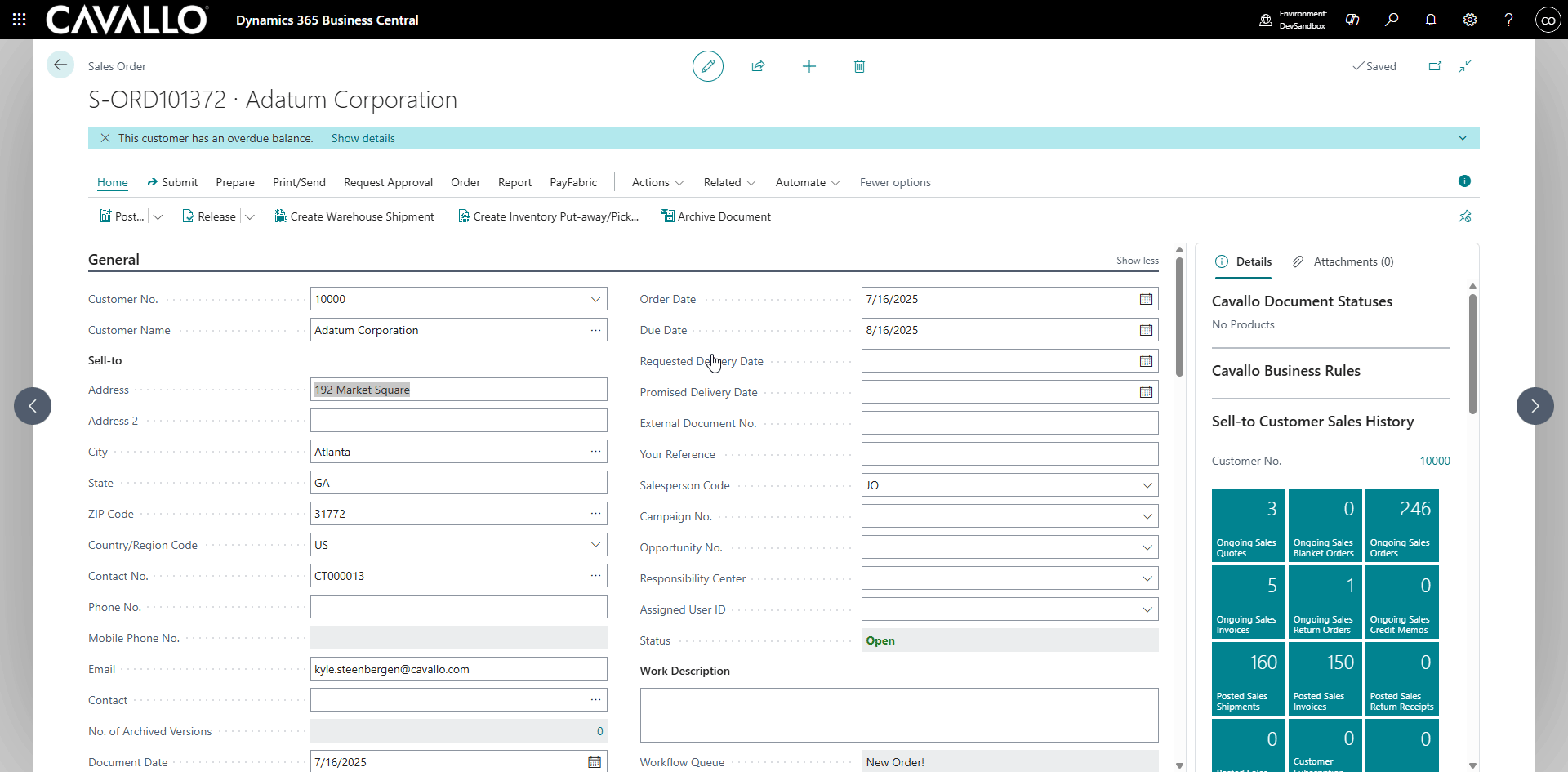Click the plus icon to create new order
The width and height of the screenshot is (1568, 772).
pyautogui.click(x=809, y=66)
